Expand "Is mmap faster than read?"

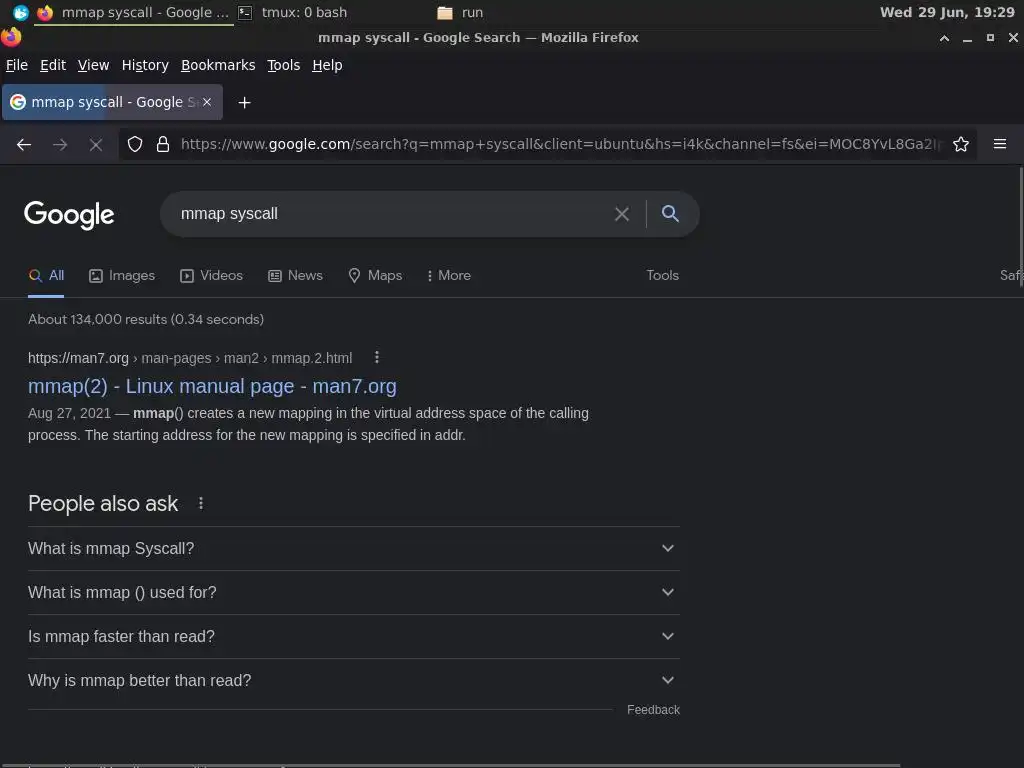(353, 636)
